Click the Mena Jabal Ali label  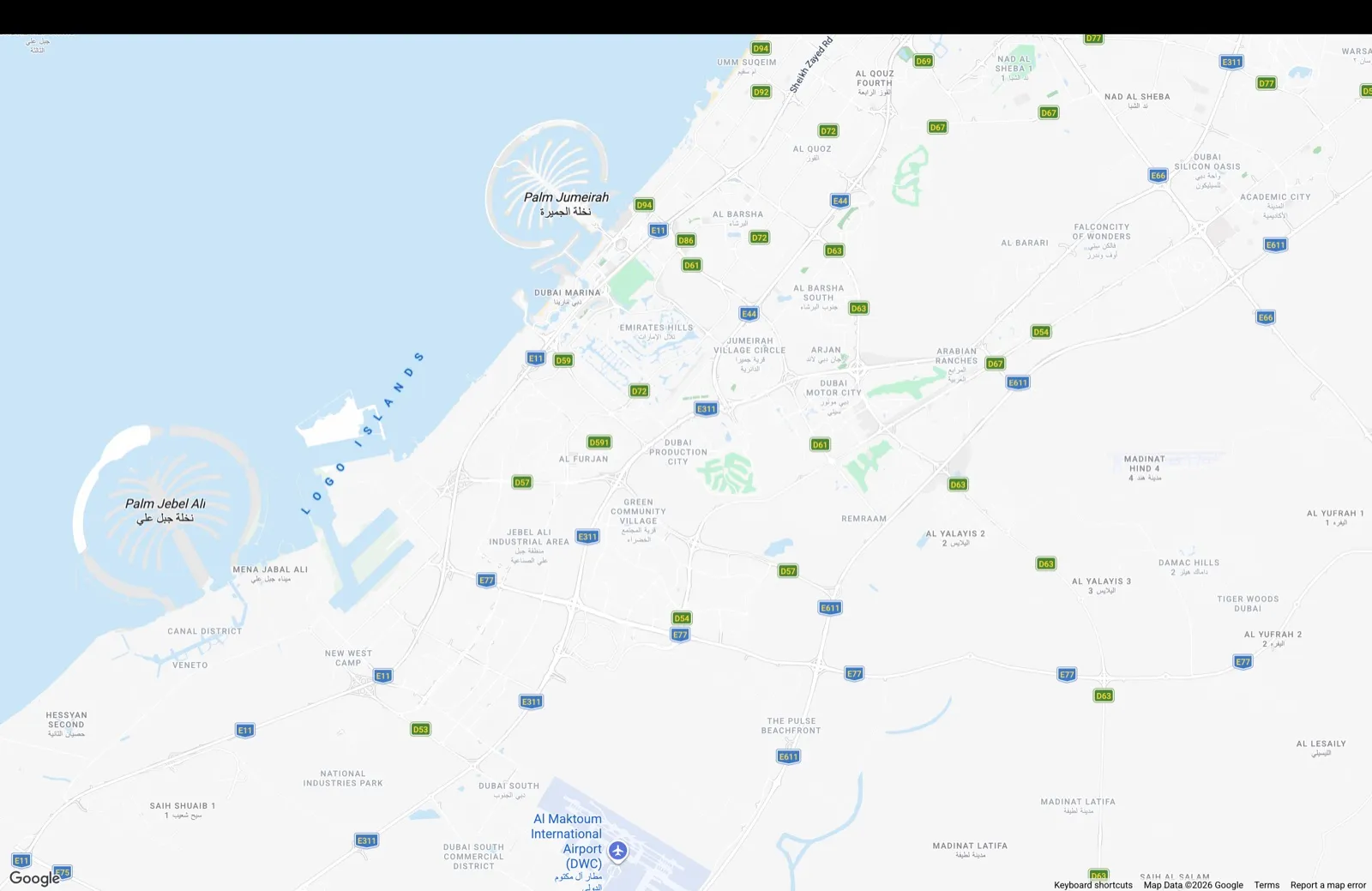pos(270,574)
